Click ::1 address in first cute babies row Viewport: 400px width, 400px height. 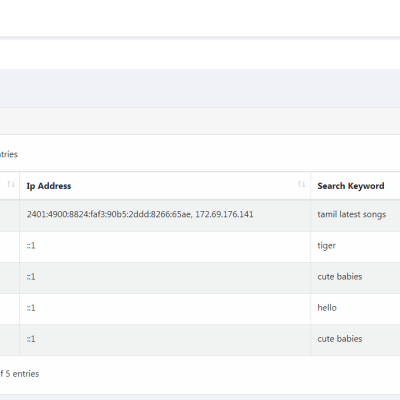click(x=31, y=277)
